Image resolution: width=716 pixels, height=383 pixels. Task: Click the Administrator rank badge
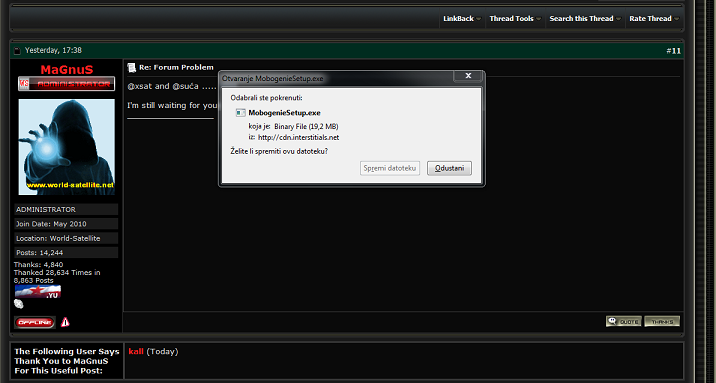(67, 84)
